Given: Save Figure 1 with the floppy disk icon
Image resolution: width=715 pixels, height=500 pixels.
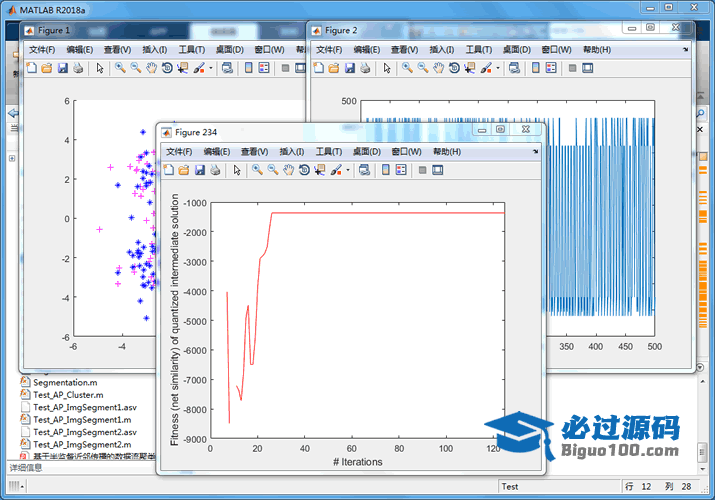Looking at the screenshot, I should point(62,68).
